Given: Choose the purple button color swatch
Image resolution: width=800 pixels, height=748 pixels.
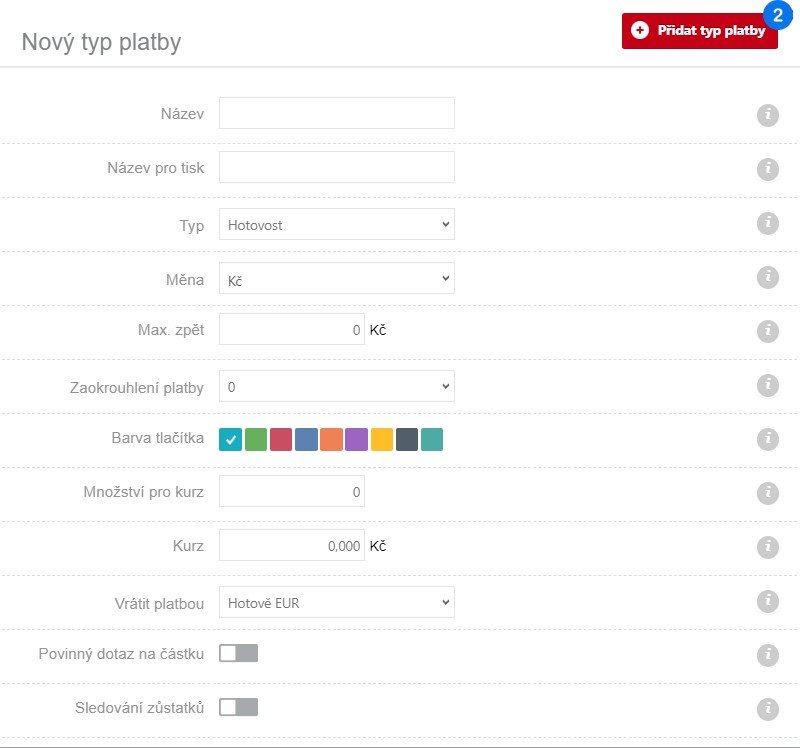Looking at the screenshot, I should [356, 439].
